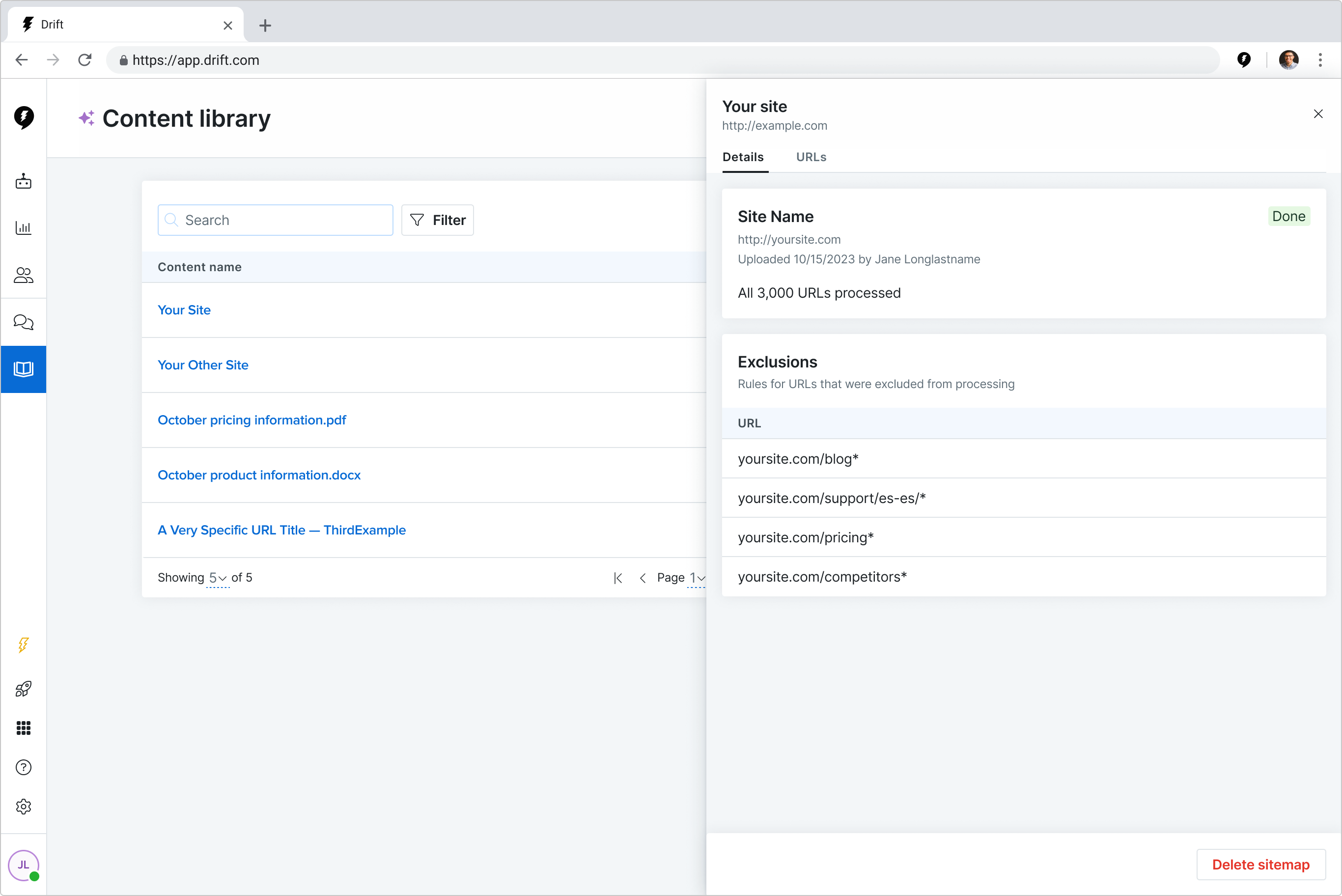Click the yellow lightning bolt sidebar icon
Viewport: 1342px width, 896px height.
tap(24, 645)
